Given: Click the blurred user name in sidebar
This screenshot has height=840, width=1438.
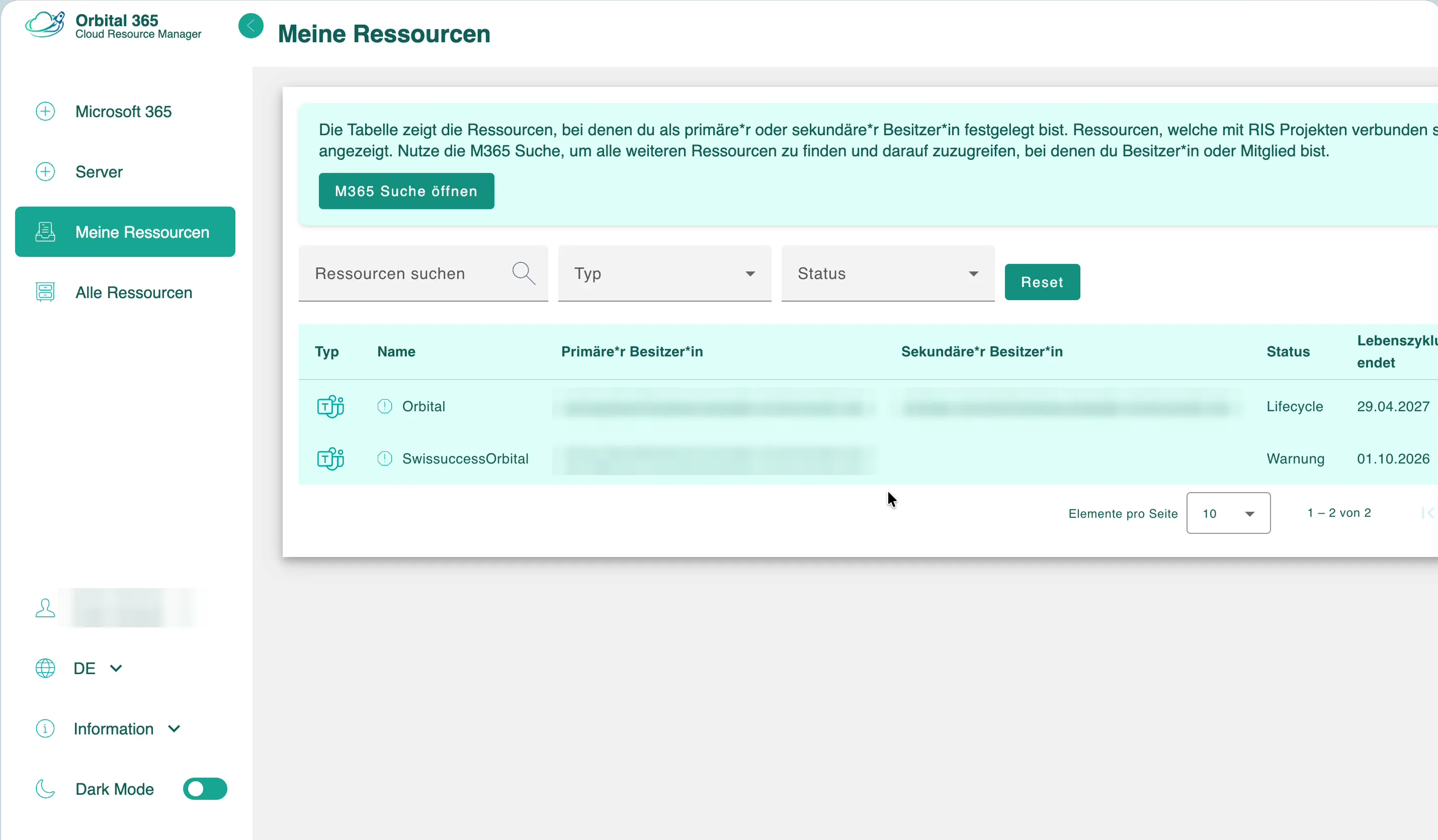Looking at the screenshot, I should coord(132,608).
